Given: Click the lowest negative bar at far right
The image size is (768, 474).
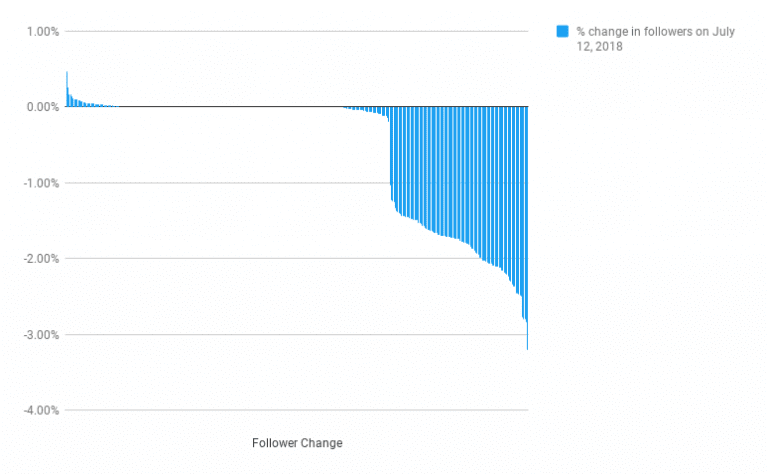Looking at the screenshot, I should pyautogui.click(x=527, y=228).
